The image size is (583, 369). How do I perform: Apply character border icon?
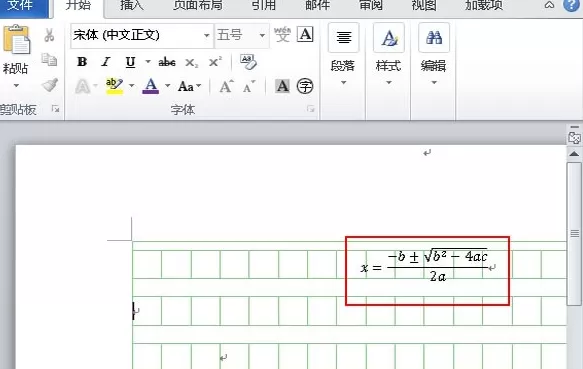tap(305, 35)
